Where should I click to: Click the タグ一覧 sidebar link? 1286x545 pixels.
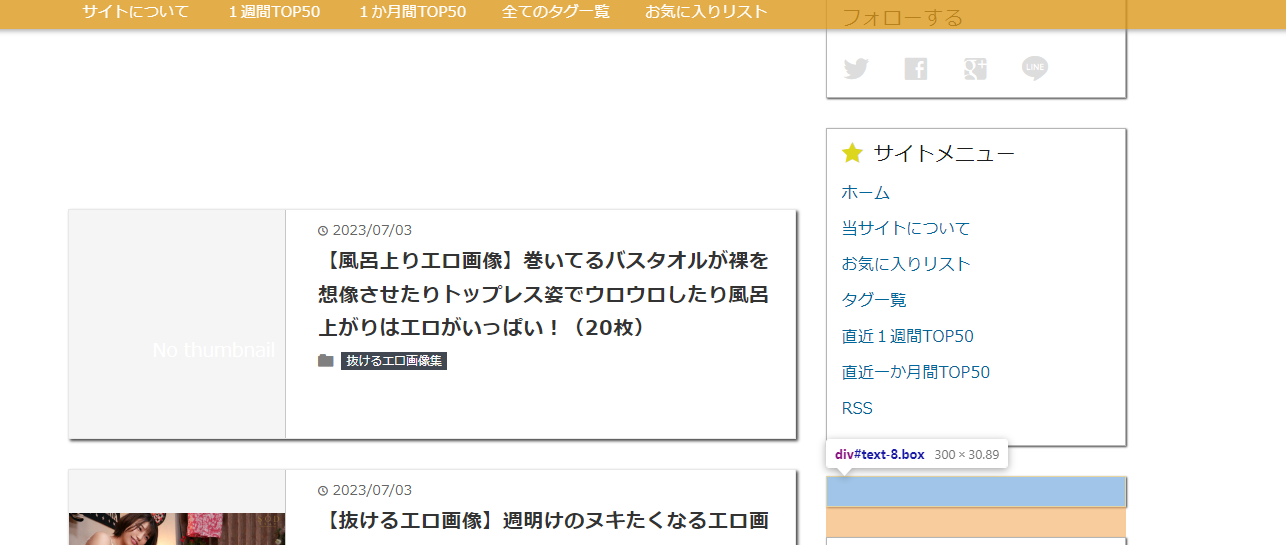[x=874, y=300]
